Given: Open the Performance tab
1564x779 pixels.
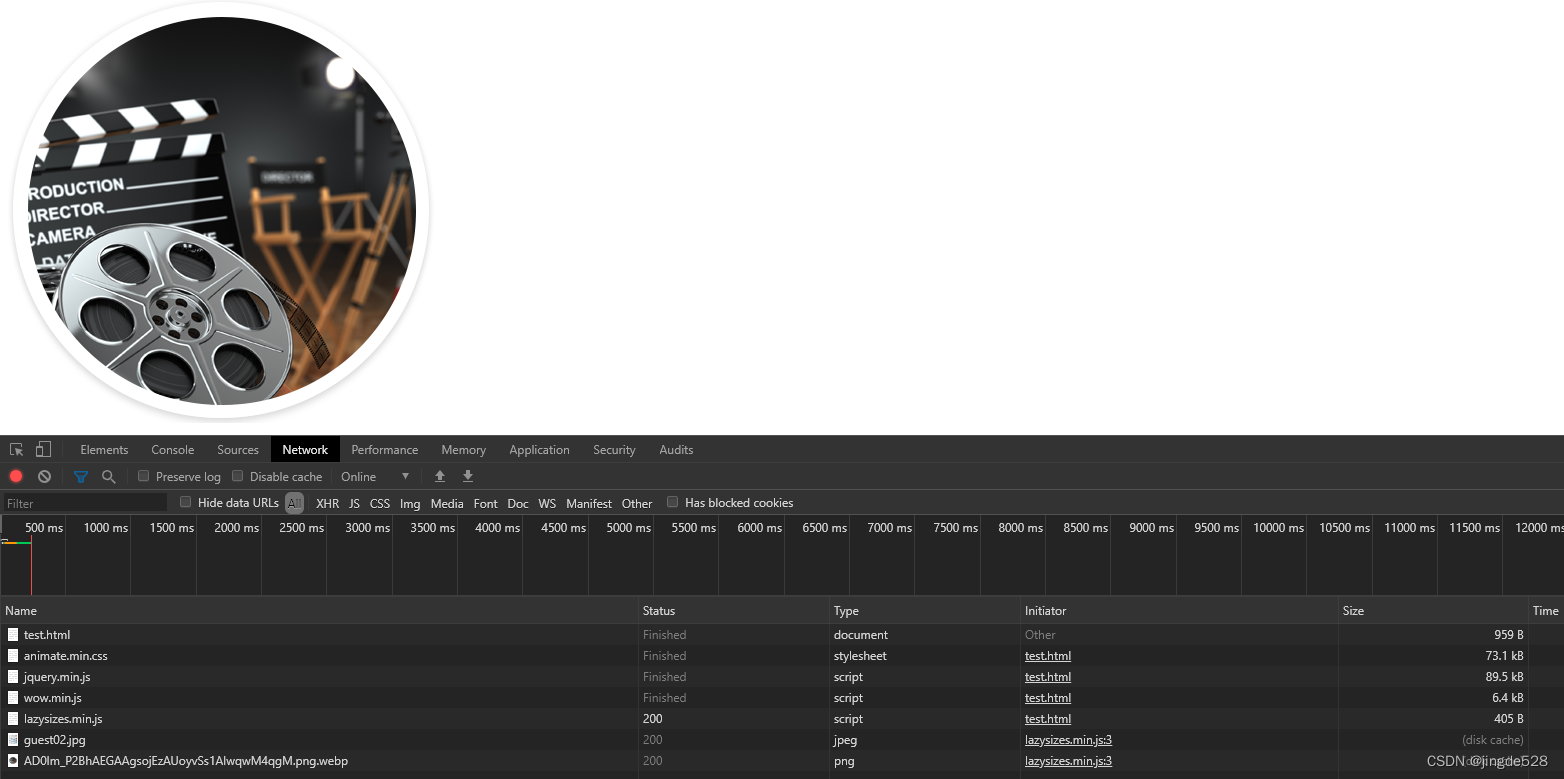Looking at the screenshot, I should 384,449.
